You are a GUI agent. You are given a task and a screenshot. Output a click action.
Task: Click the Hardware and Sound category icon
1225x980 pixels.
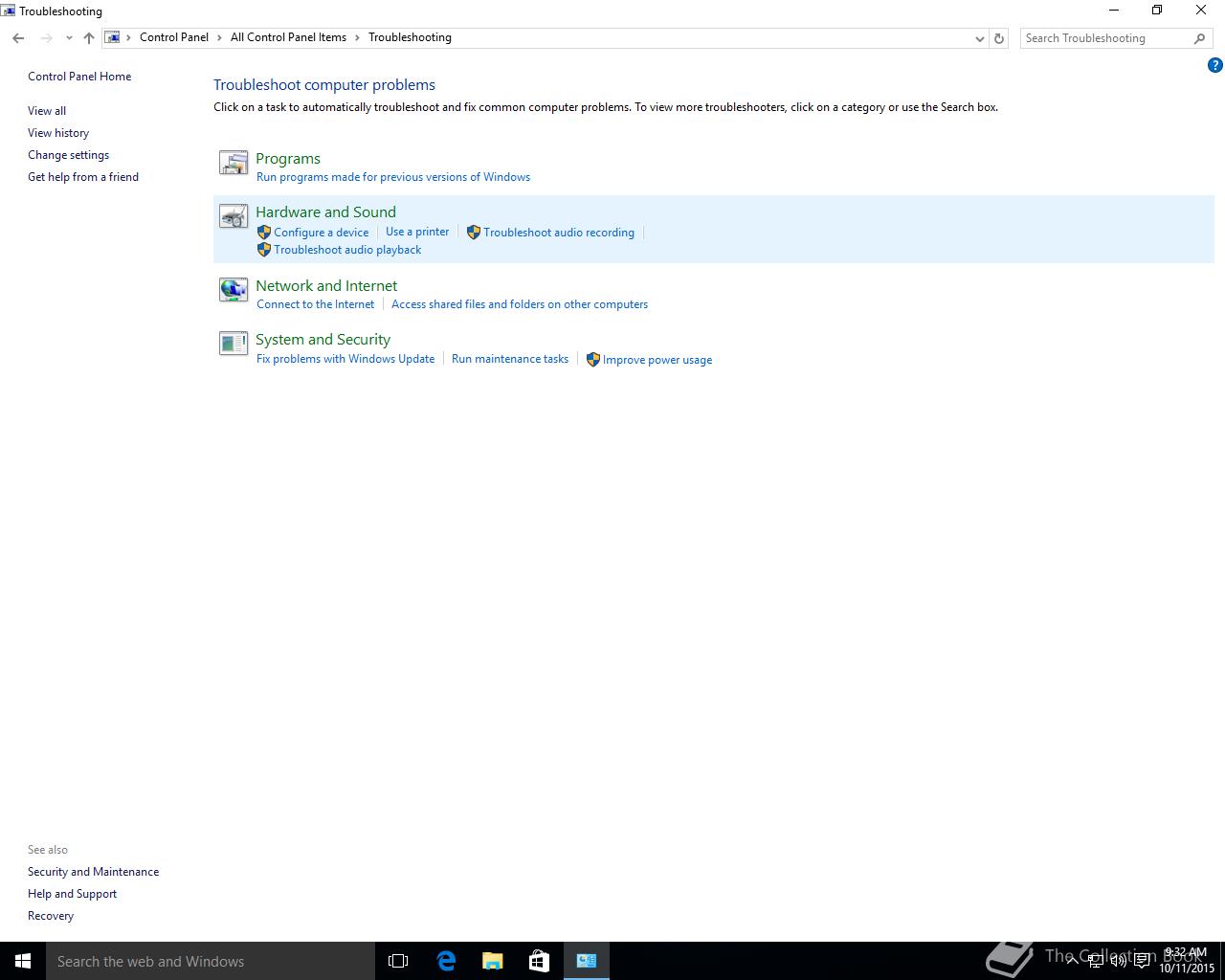pos(234,217)
